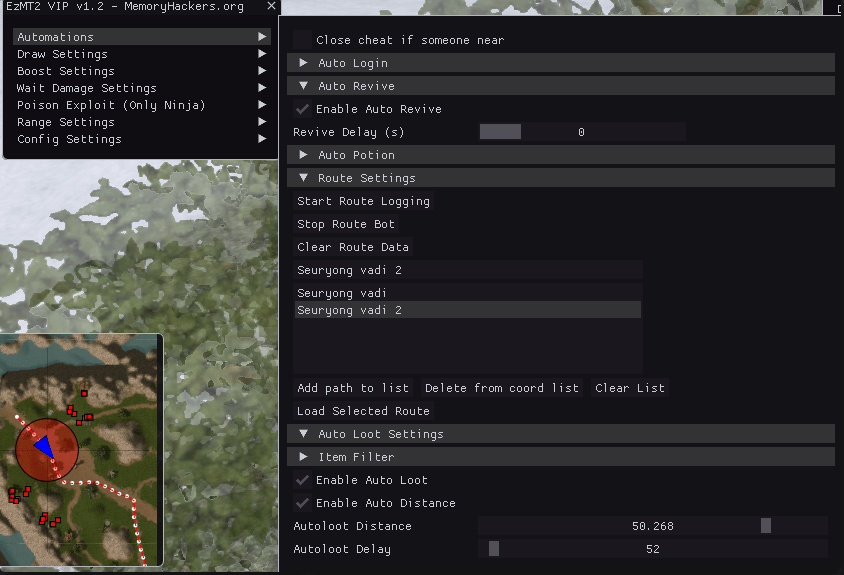The width and height of the screenshot is (844, 575).
Task: Toggle Enable Auto Loot checkbox
Action: click(x=303, y=480)
